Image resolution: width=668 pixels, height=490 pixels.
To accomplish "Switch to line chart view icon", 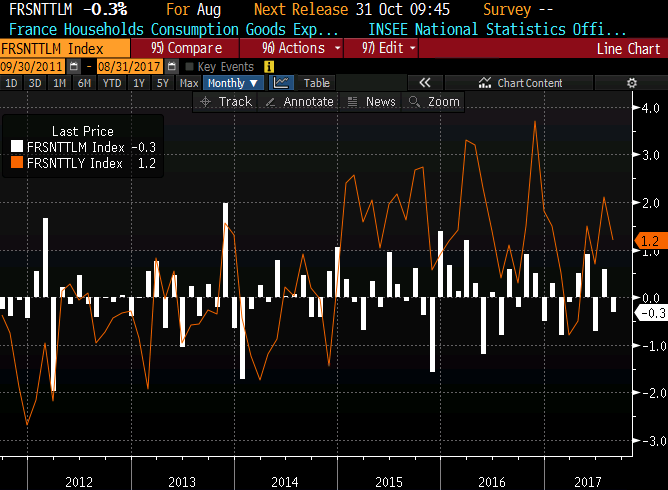I will pos(281,83).
